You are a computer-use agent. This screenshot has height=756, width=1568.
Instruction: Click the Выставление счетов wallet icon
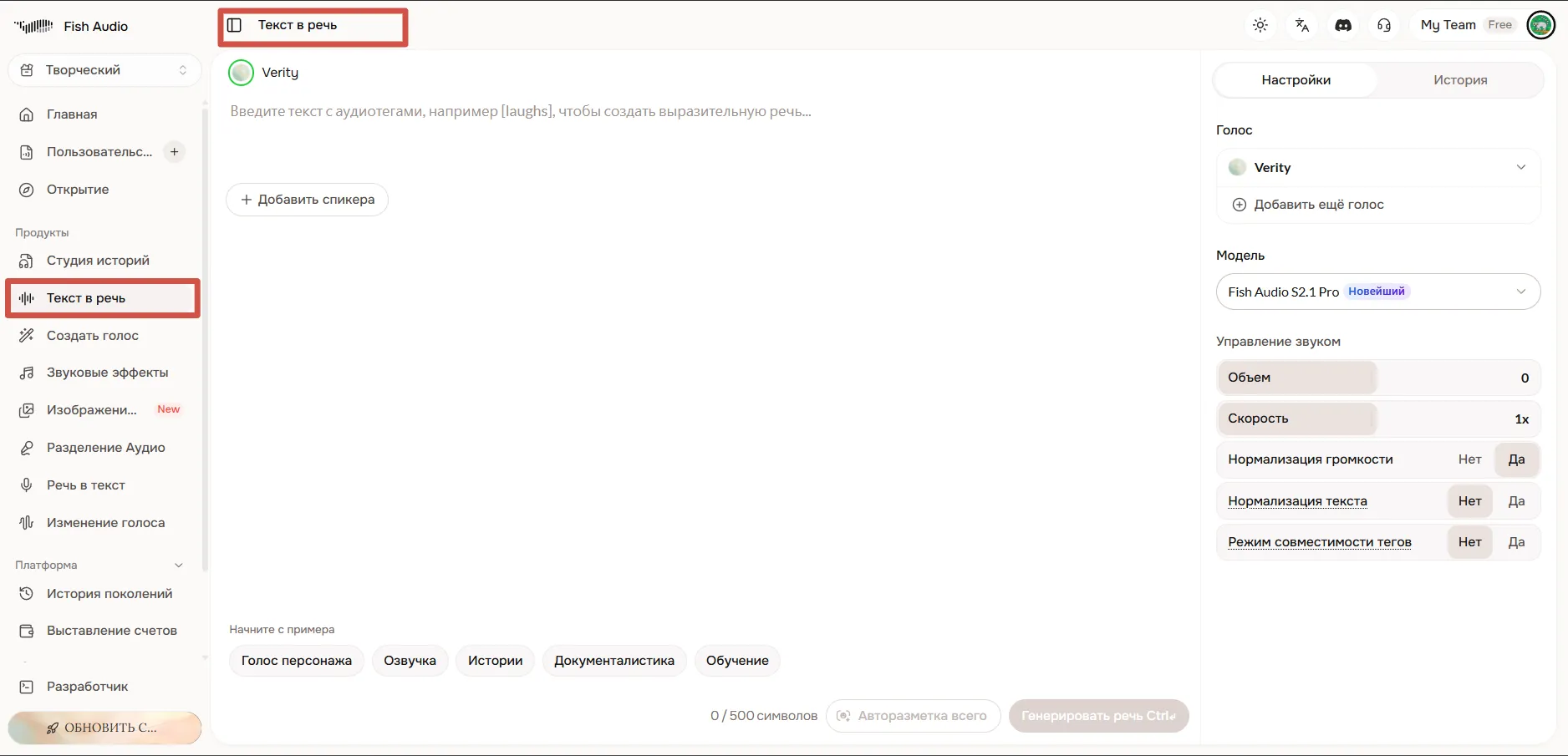pyautogui.click(x=27, y=631)
